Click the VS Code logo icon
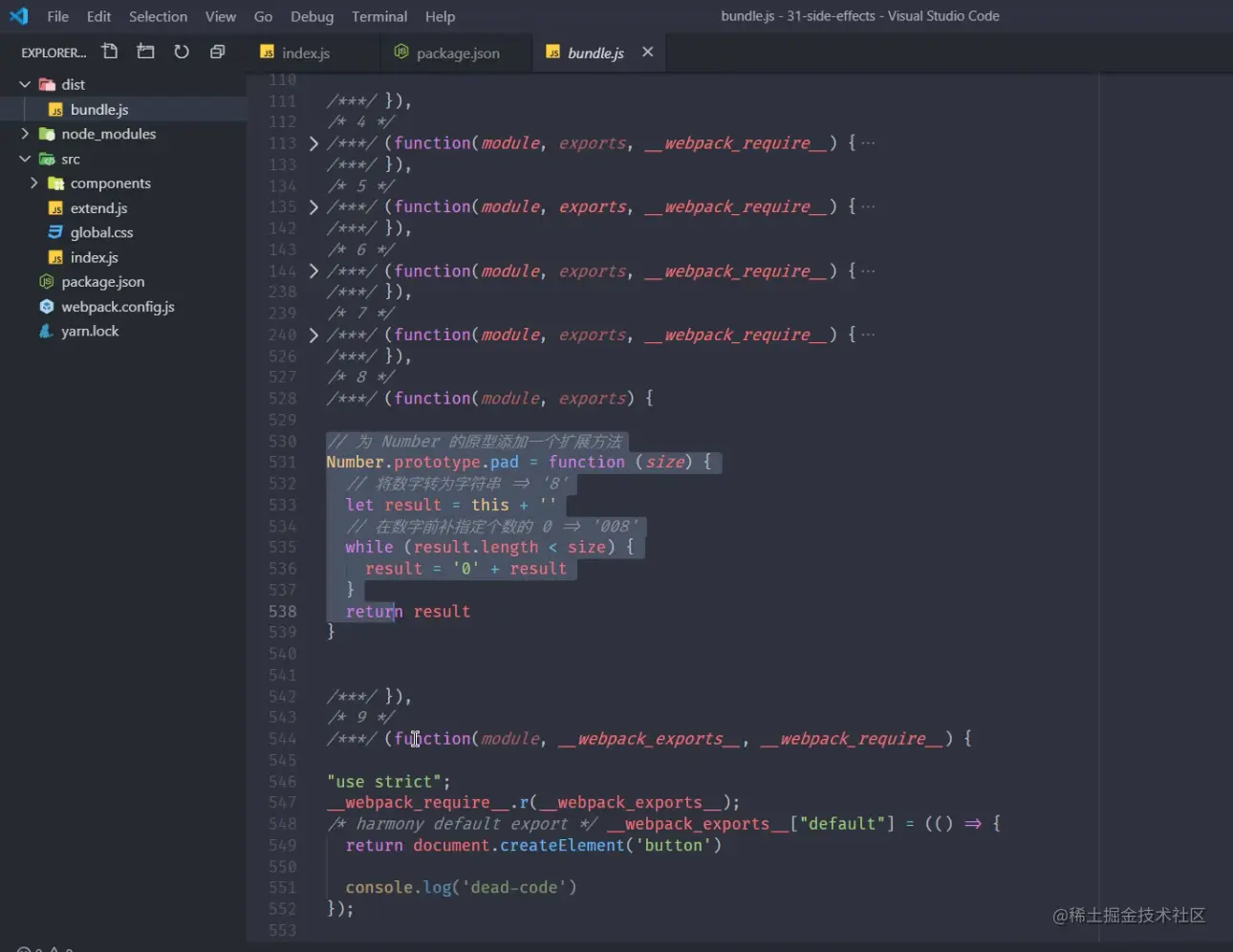The width and height of the screenshot is (1233, 952). pos(19,16)
